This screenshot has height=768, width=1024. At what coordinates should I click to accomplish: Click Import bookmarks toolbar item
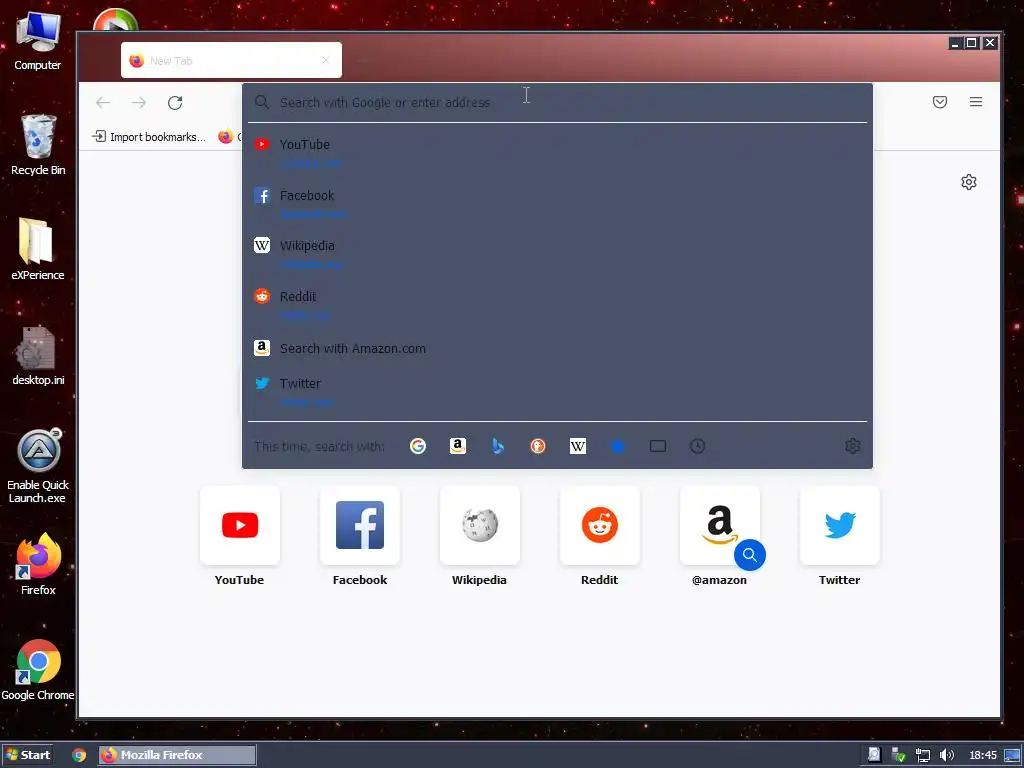click(149, 136)
